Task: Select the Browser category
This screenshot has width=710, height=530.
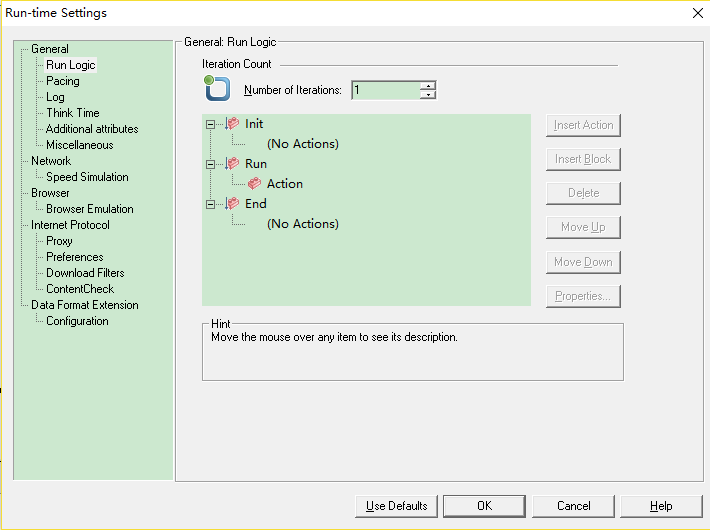Action: 50,193
